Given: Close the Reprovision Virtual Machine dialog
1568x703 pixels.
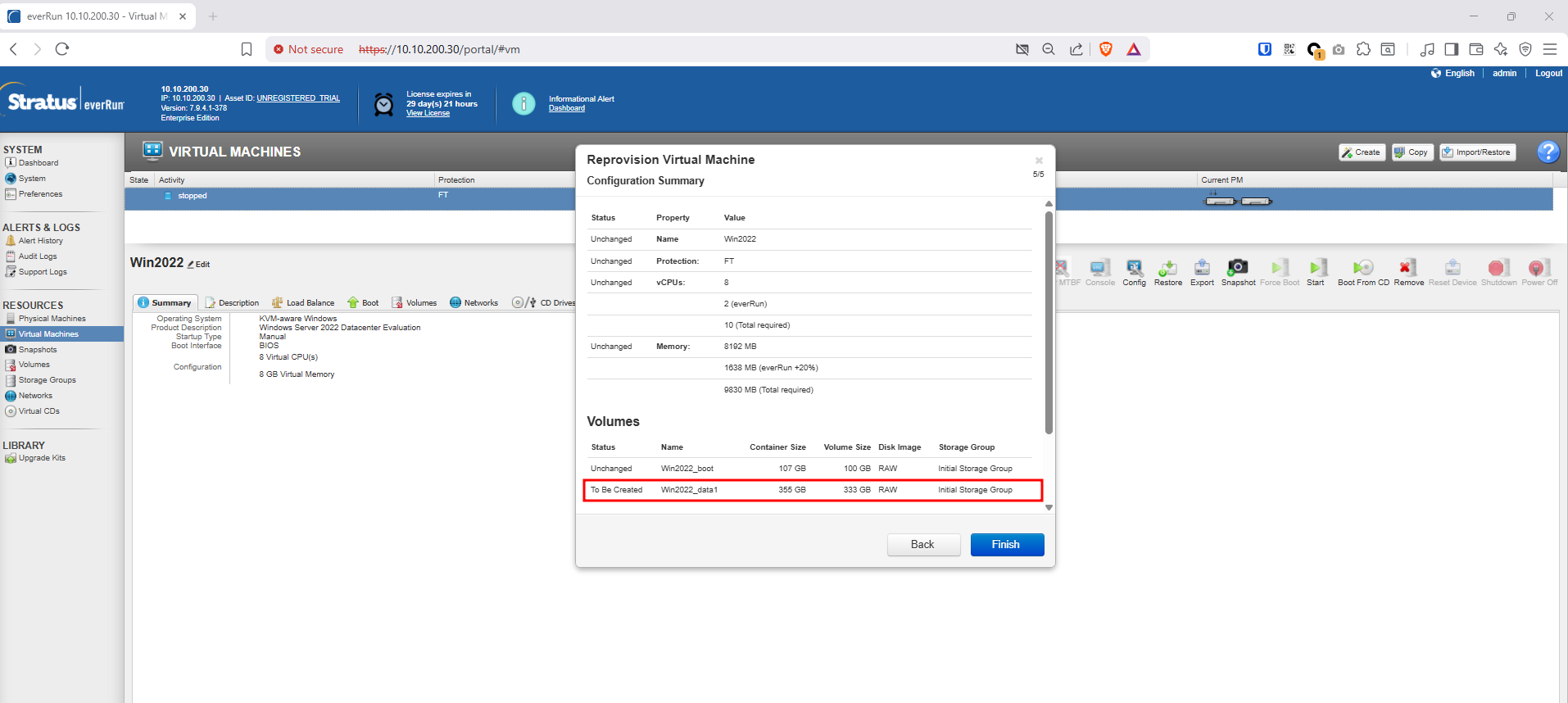Looking at the screenshot, I should tap(1039, 161).
